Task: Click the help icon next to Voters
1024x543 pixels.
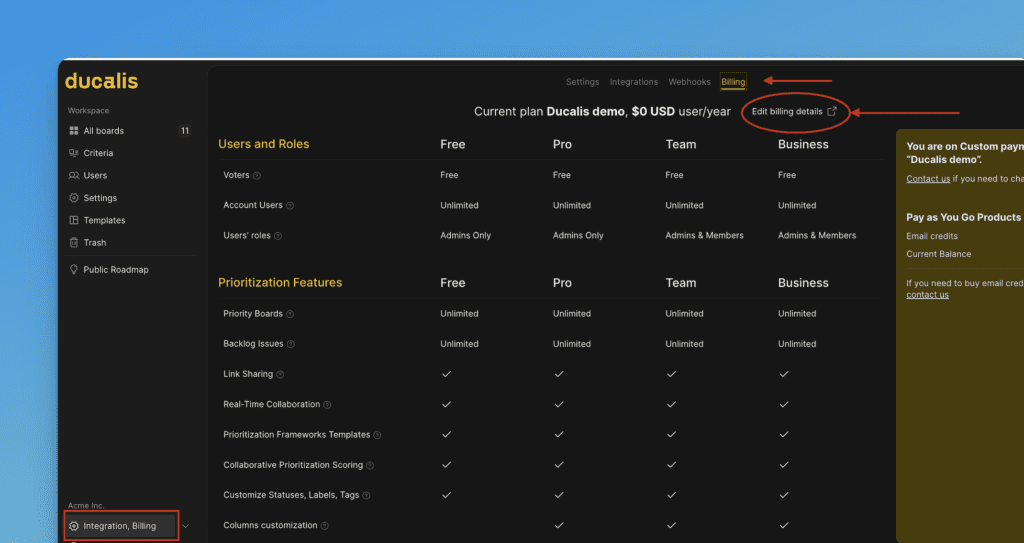Action: click(257, 176)
